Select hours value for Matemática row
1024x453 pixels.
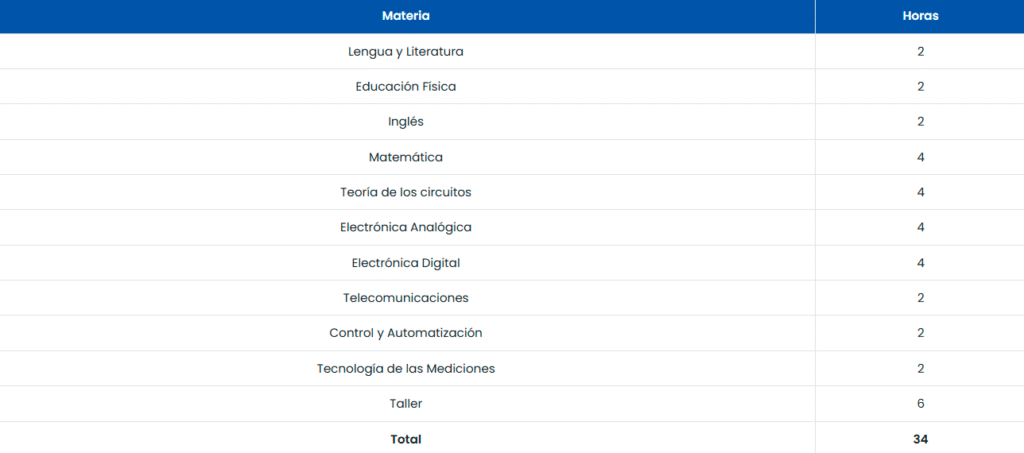click(920, 157)
